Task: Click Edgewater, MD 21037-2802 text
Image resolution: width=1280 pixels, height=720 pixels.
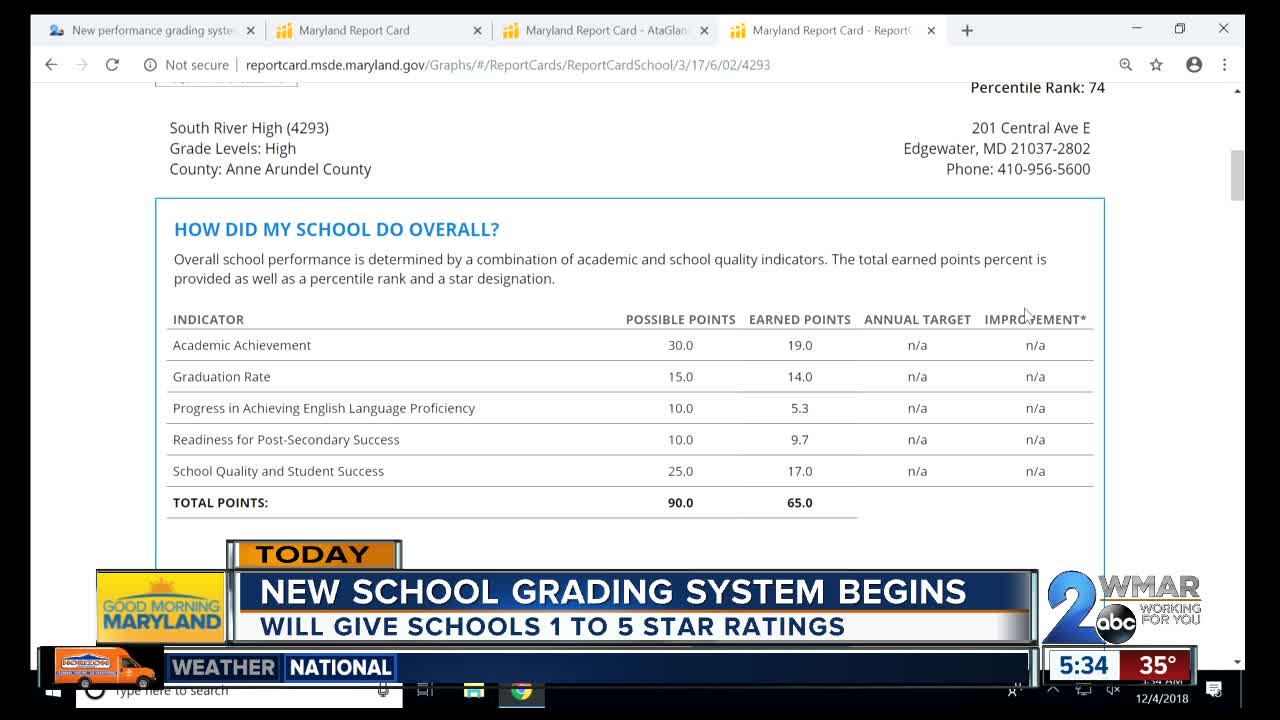Action: [997, 148]
